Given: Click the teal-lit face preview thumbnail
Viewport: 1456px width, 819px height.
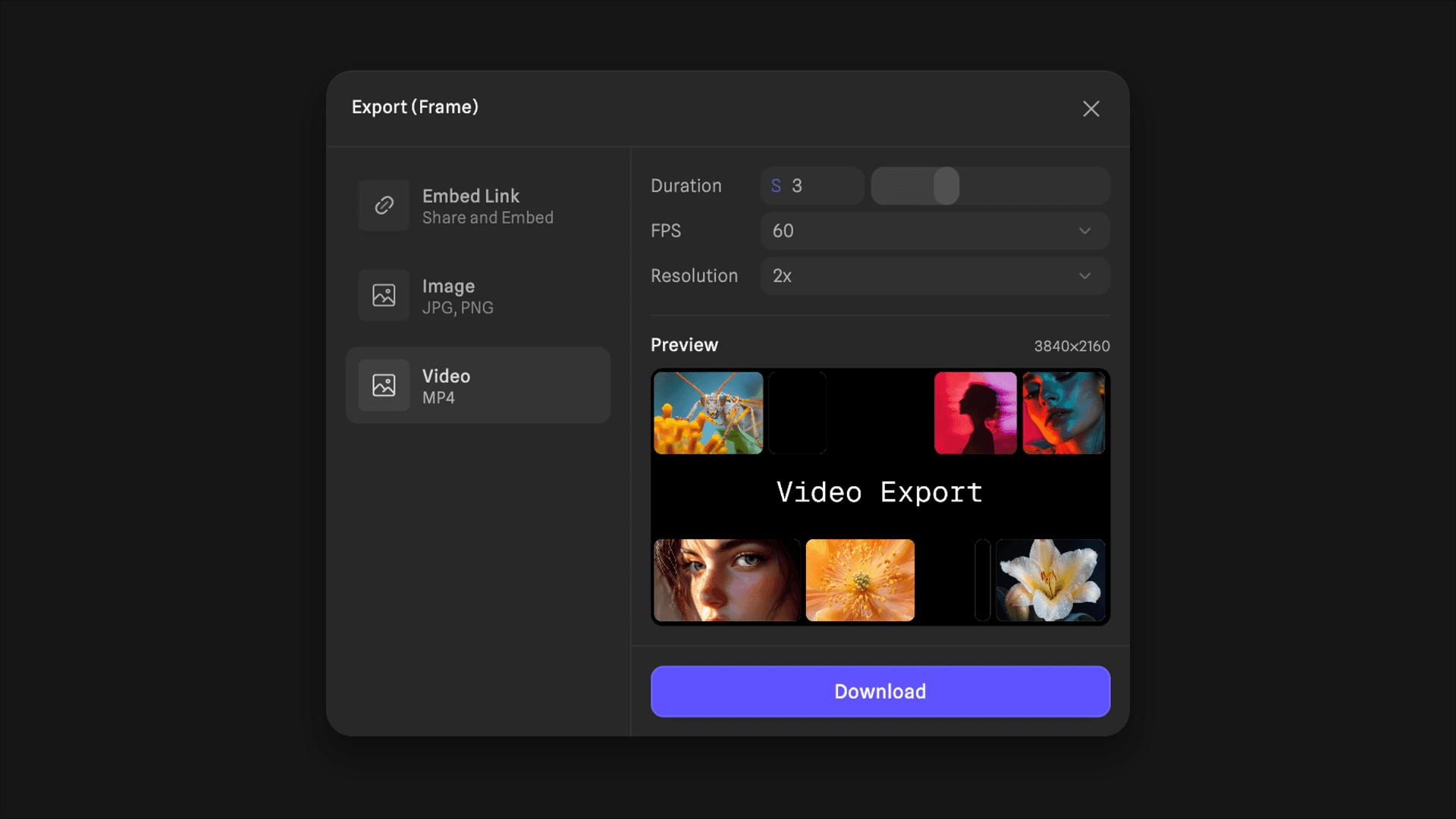Looking at the screenshot, I should [x=1064, y=413].
